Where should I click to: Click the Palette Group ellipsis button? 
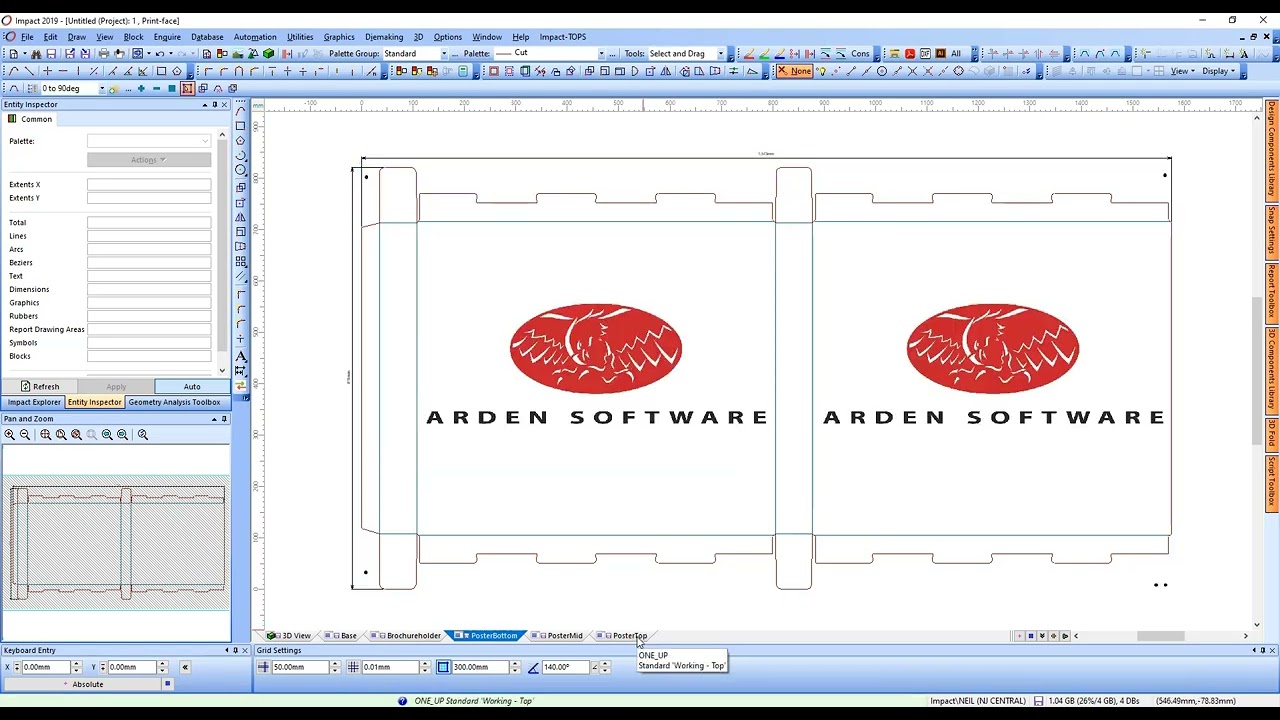(455, 53)
